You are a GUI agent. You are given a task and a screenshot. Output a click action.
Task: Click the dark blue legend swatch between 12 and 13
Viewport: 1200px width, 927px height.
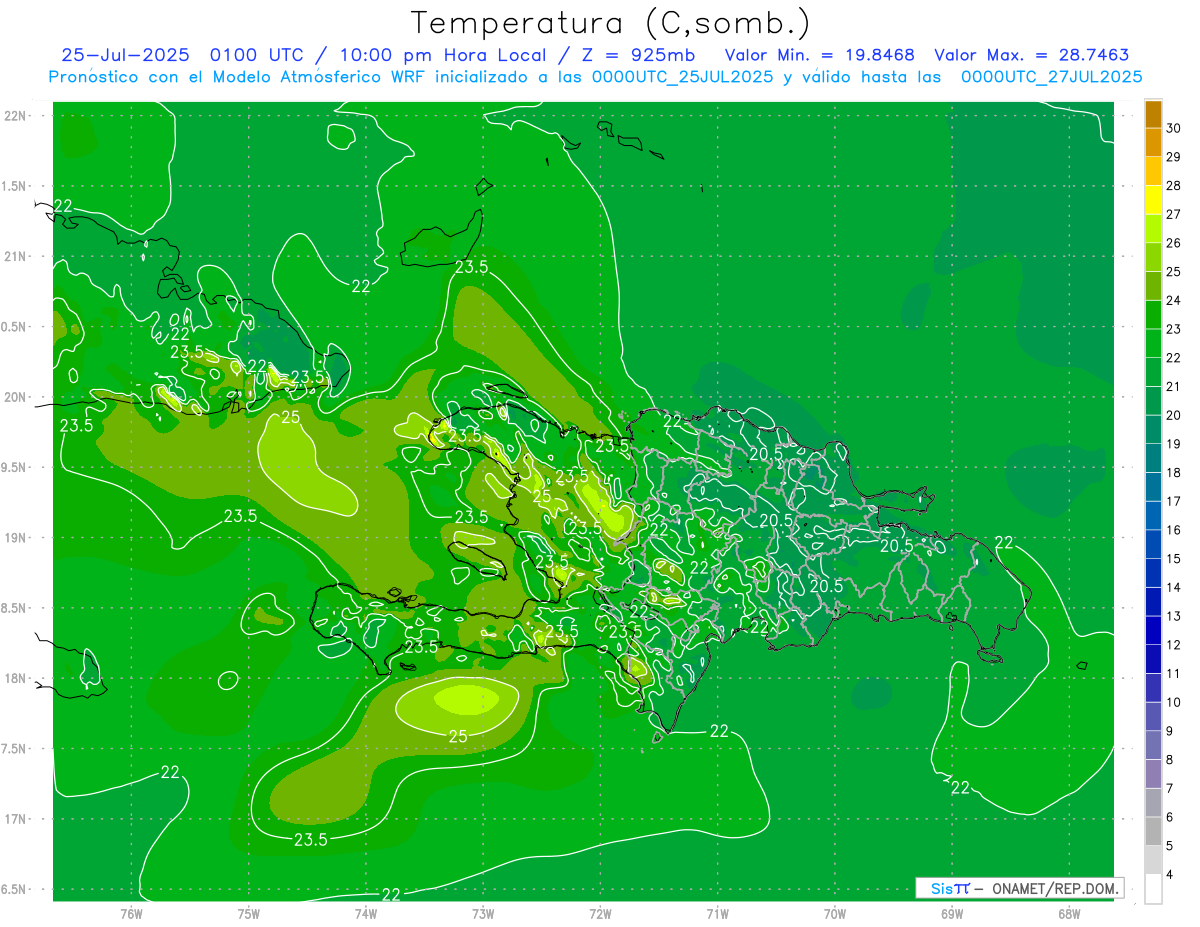1153,630
